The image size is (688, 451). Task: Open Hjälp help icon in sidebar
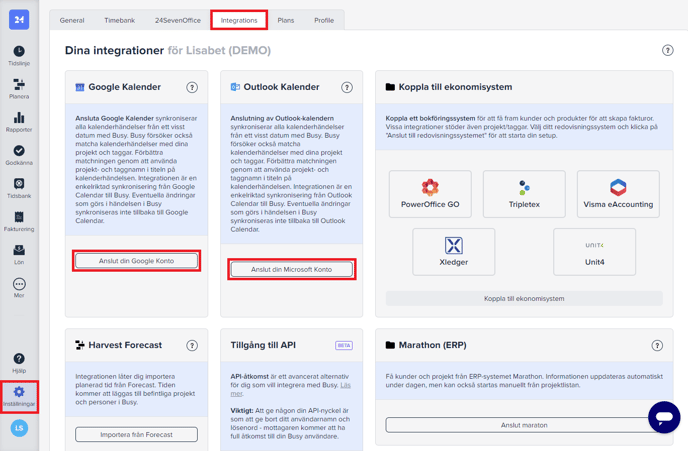[19, 362]
